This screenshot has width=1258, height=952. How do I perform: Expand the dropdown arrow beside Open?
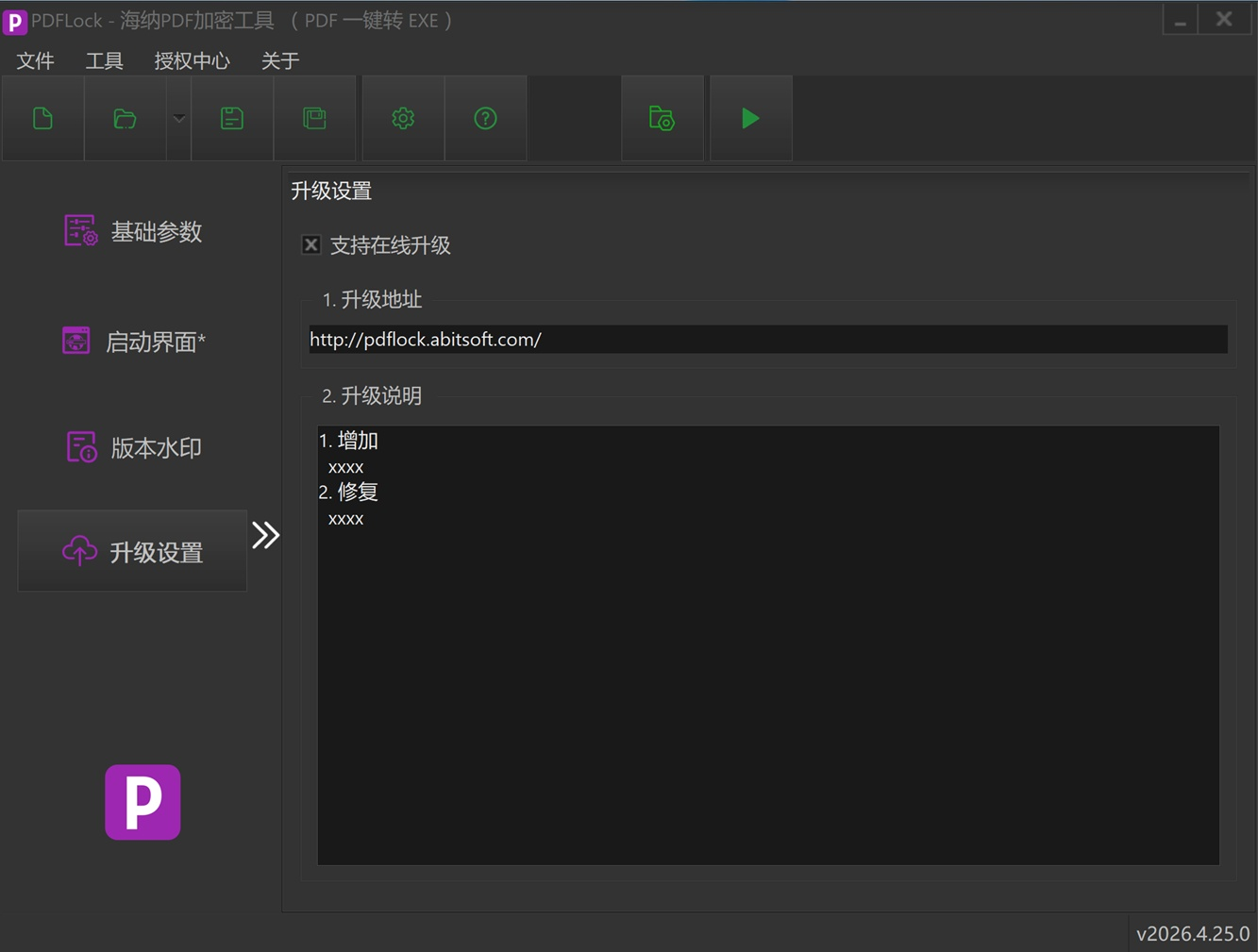click(178, 118)
